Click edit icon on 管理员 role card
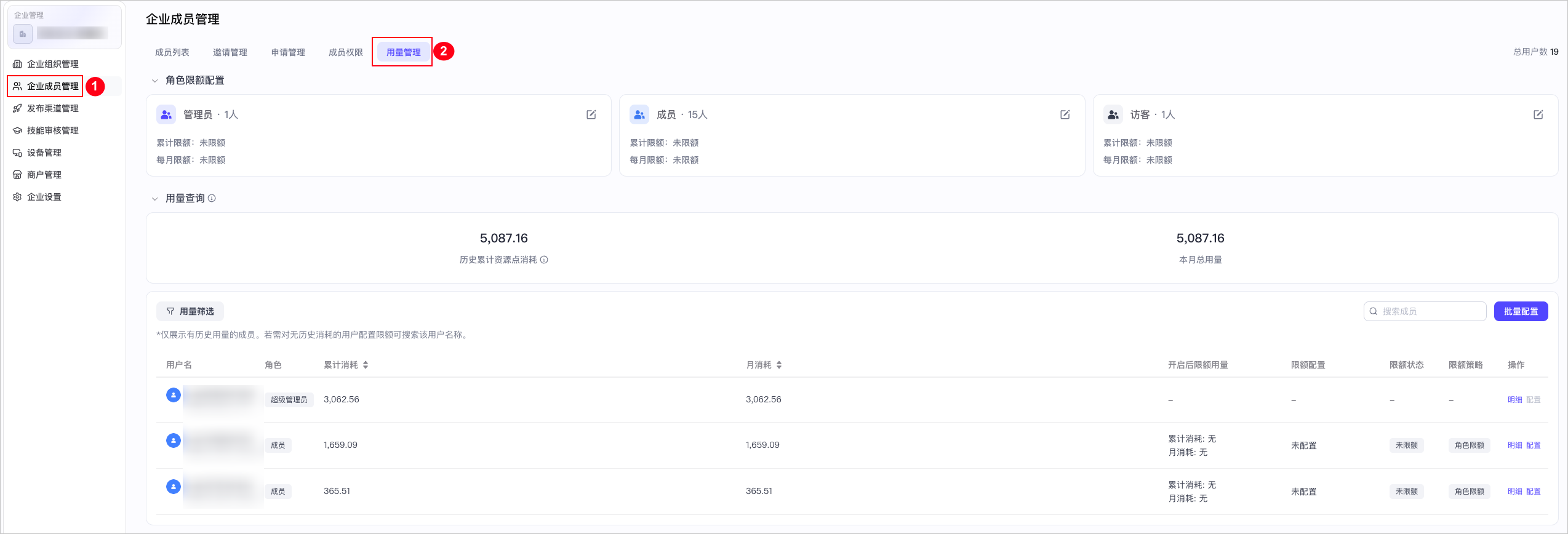 coord(591,115)
